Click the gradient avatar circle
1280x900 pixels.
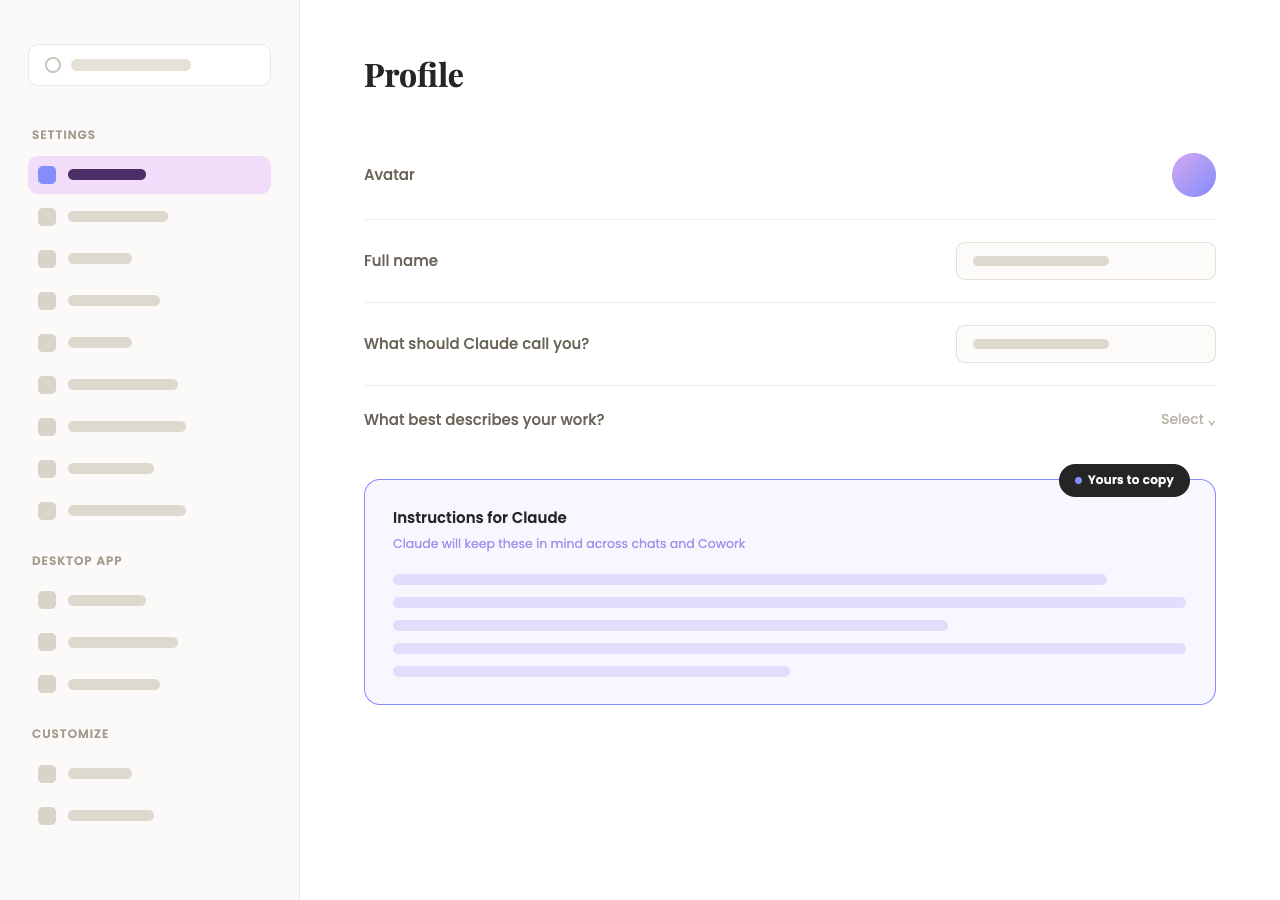point(1194,175)
